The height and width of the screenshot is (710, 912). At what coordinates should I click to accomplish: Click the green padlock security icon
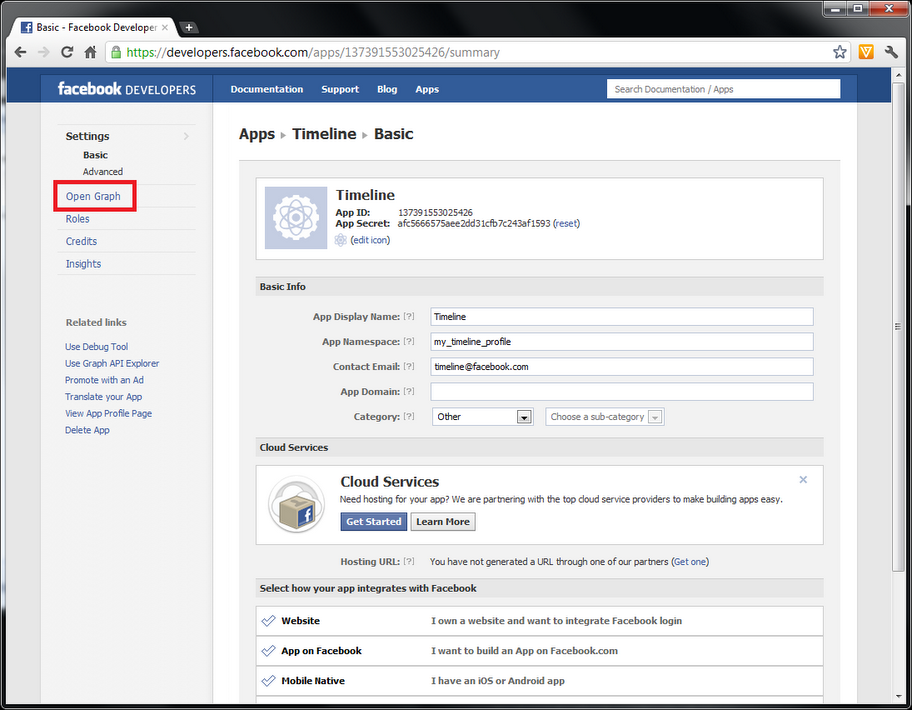[116, 52]
